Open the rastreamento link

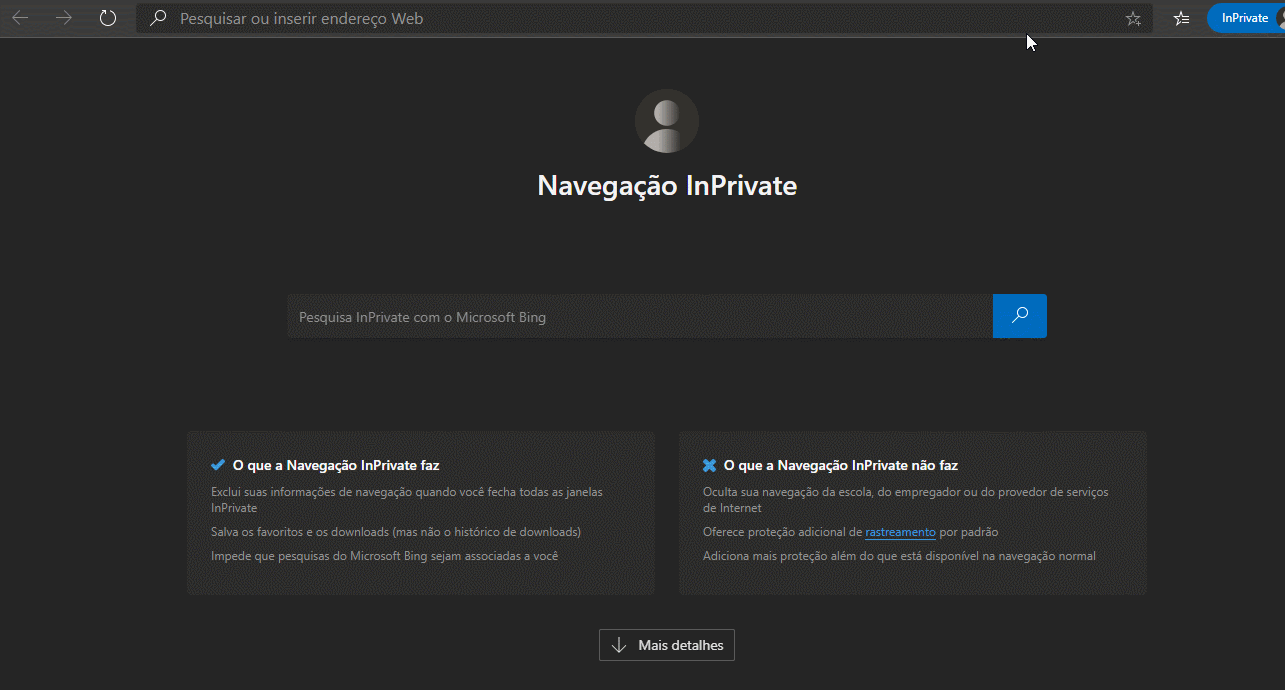[x=900, y=532]
